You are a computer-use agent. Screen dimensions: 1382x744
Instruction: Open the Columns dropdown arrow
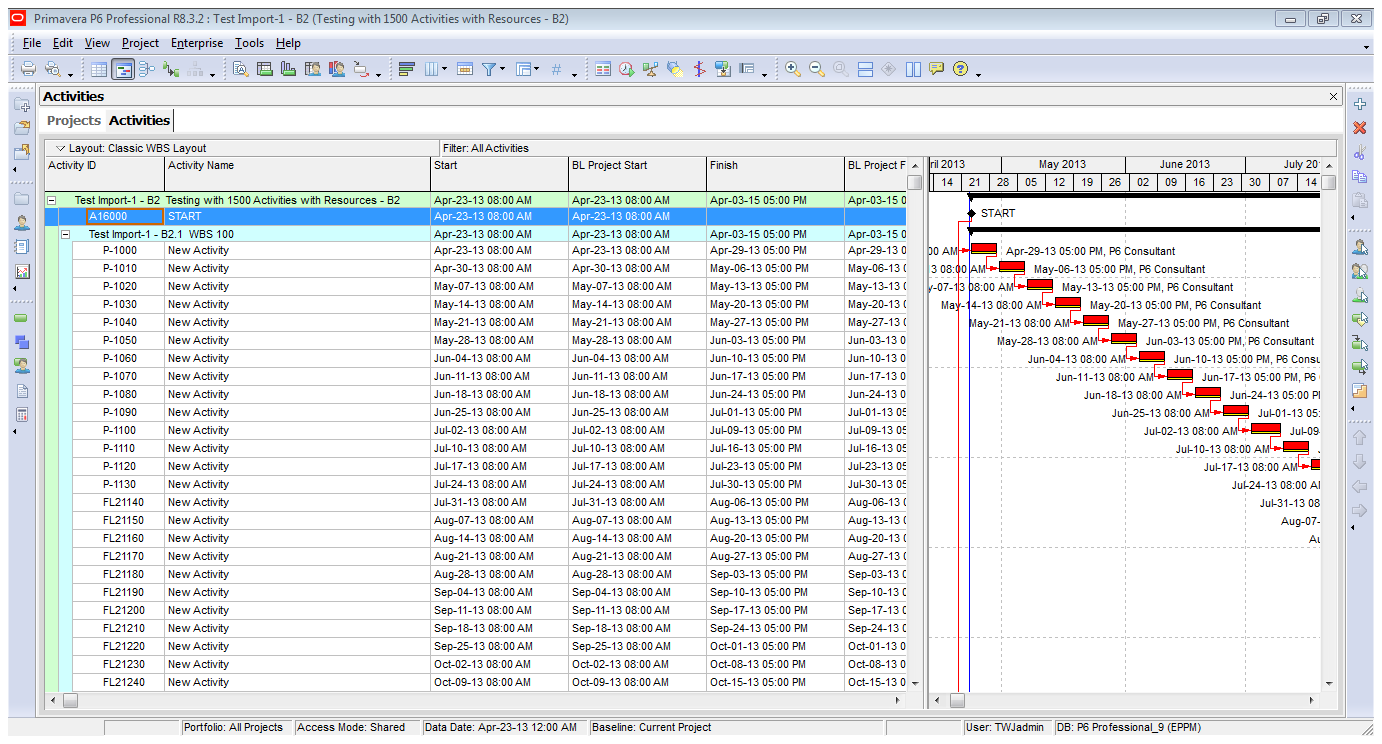pos(446,70)
